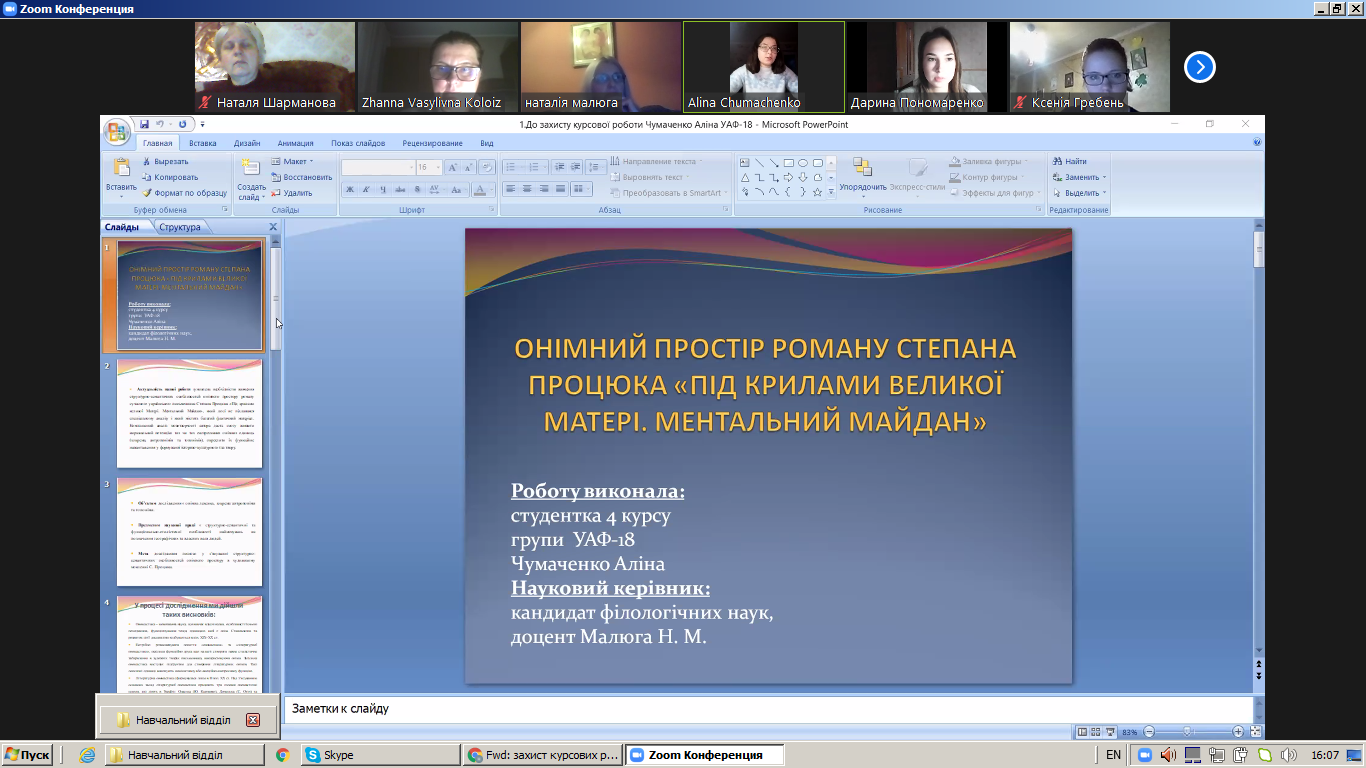The width and height of the screenshot is (1366, 768).
Task: Click the Вставить (Paste) clipboard icon
Action: click(x=121, y=169)
